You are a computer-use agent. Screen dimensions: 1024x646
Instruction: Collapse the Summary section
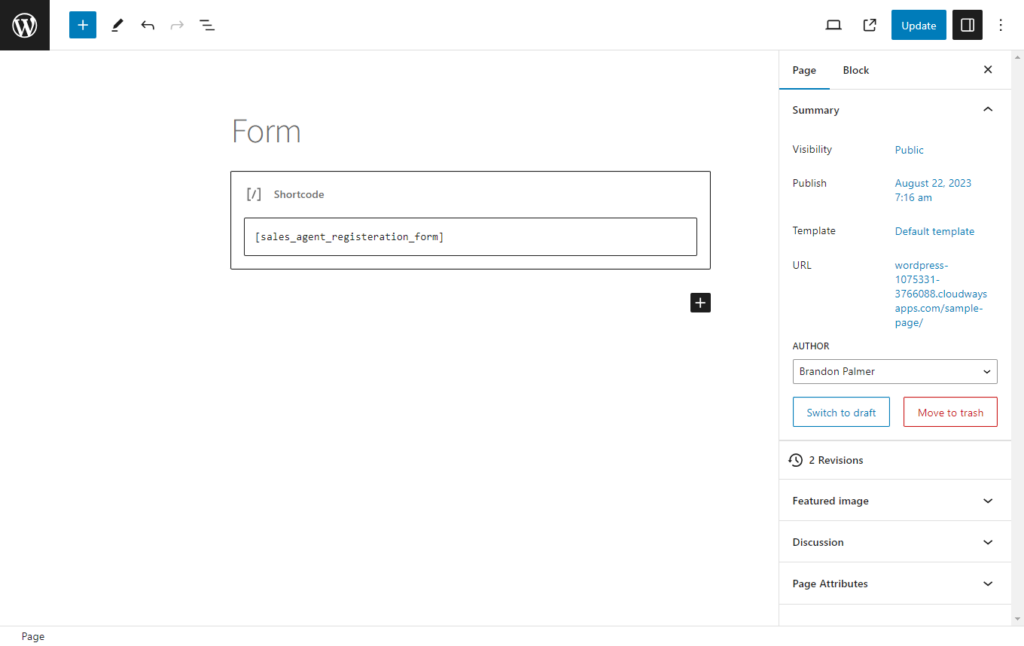[x=987, y=110]
